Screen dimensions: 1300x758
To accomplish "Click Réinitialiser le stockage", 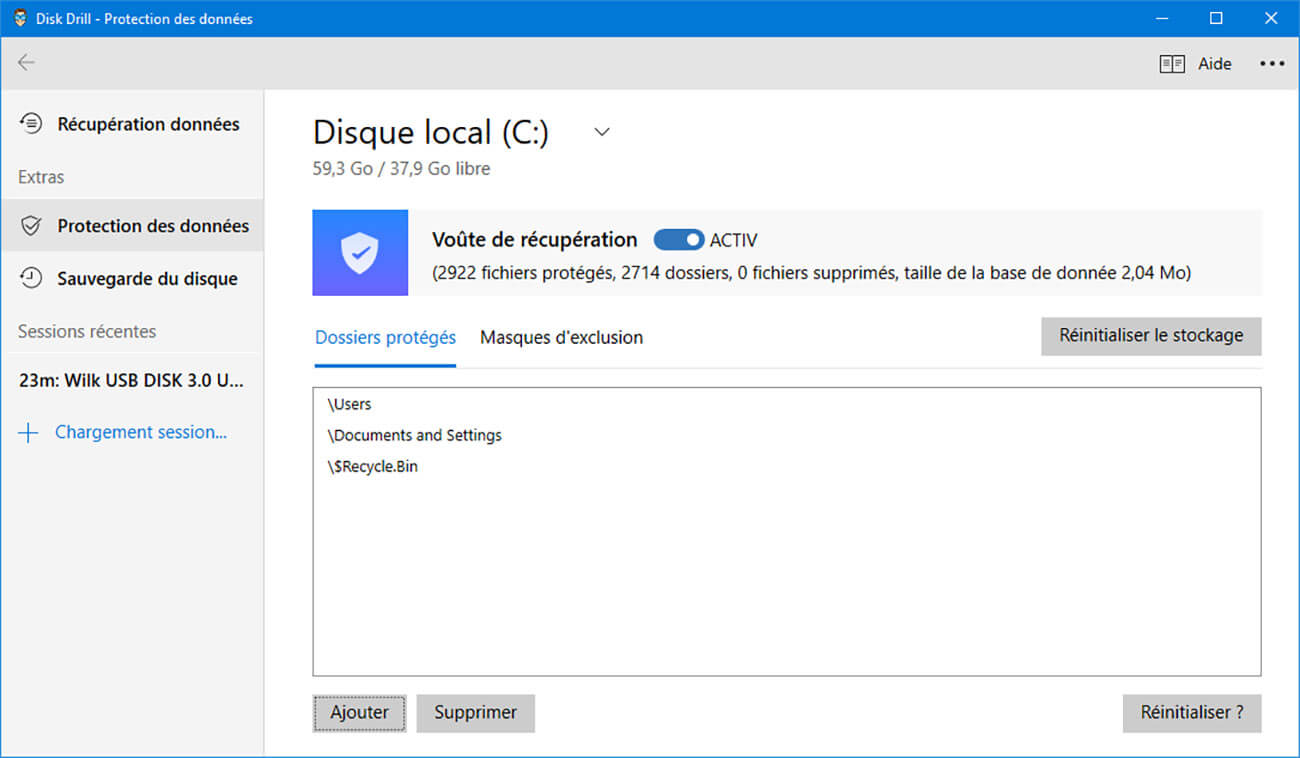I will point(1151,336).
